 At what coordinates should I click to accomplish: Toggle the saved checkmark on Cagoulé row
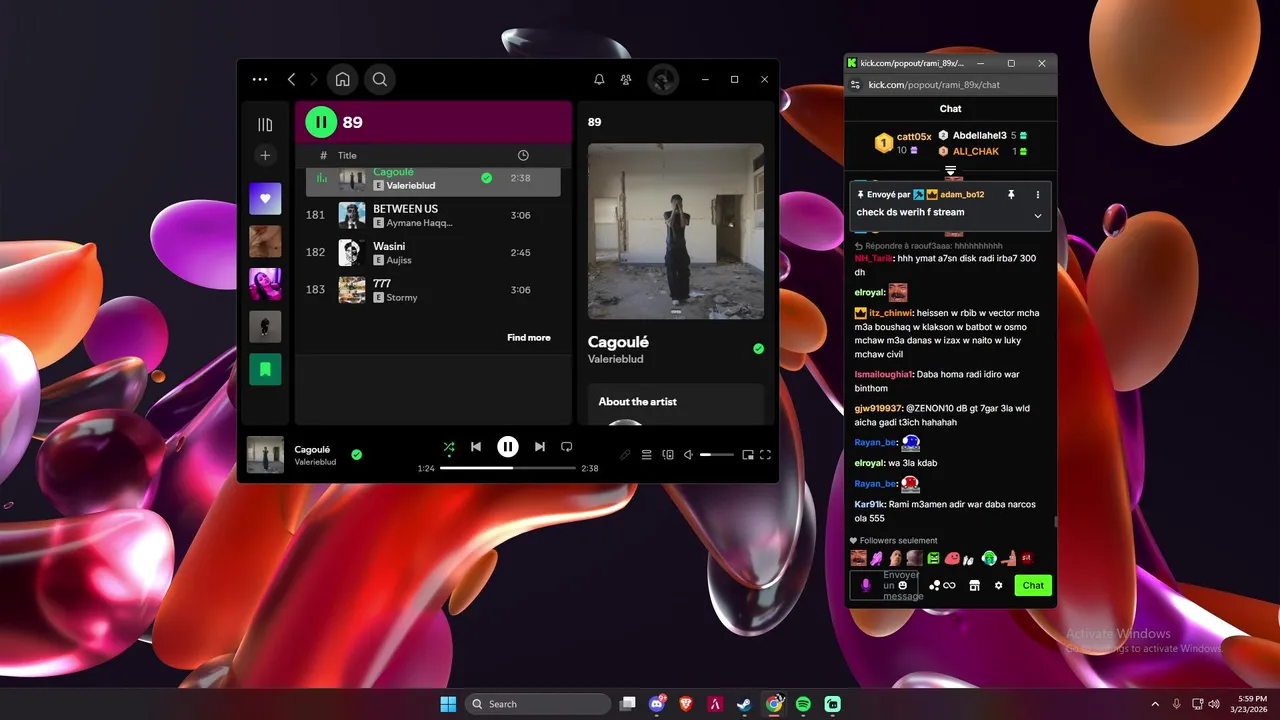486,178
